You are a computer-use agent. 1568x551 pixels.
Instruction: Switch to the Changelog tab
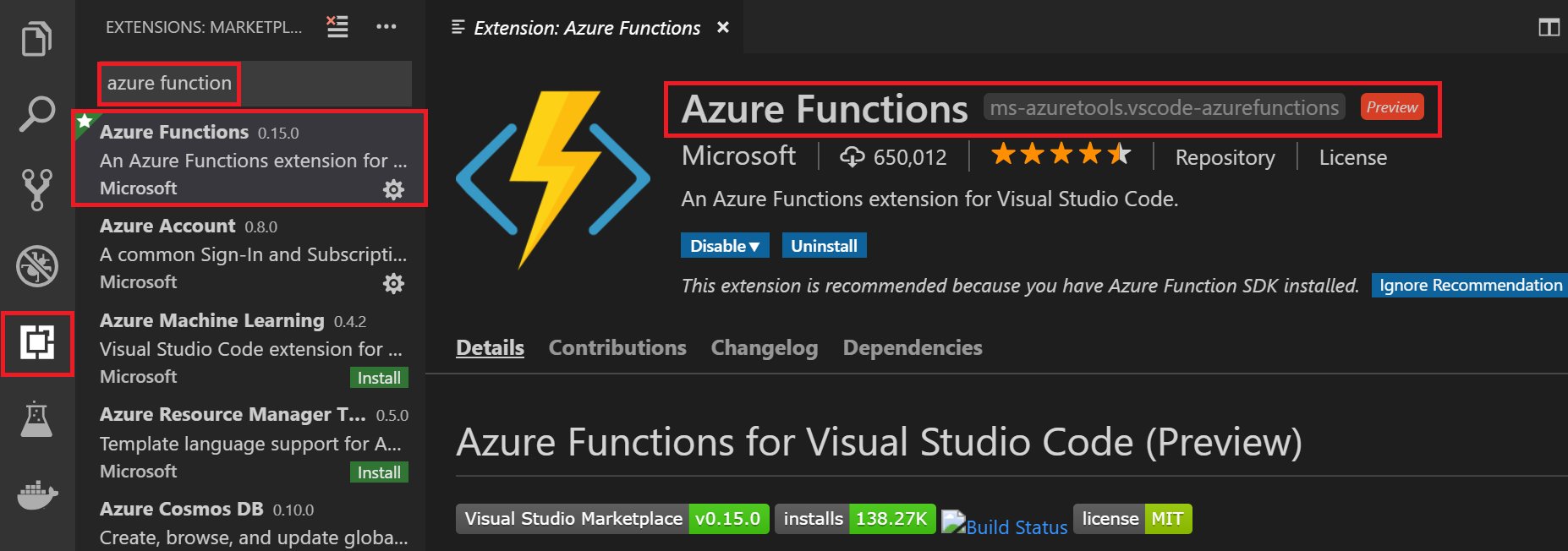tap(765, 347)
